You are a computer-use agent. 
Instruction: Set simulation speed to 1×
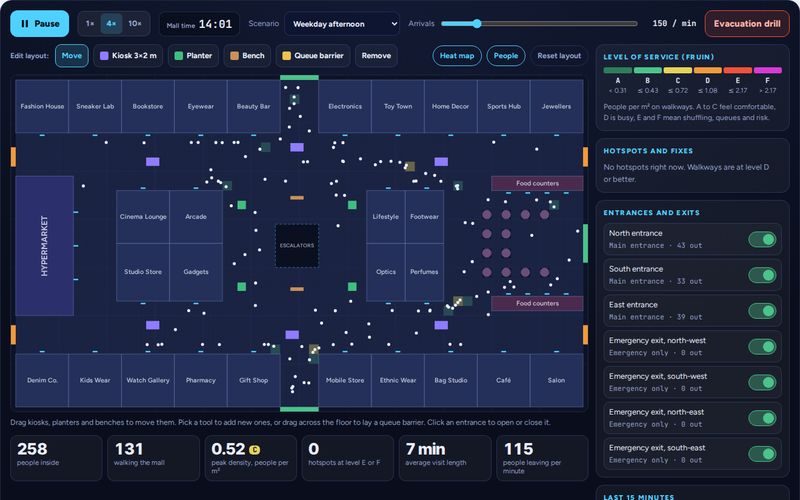(90, 23)
